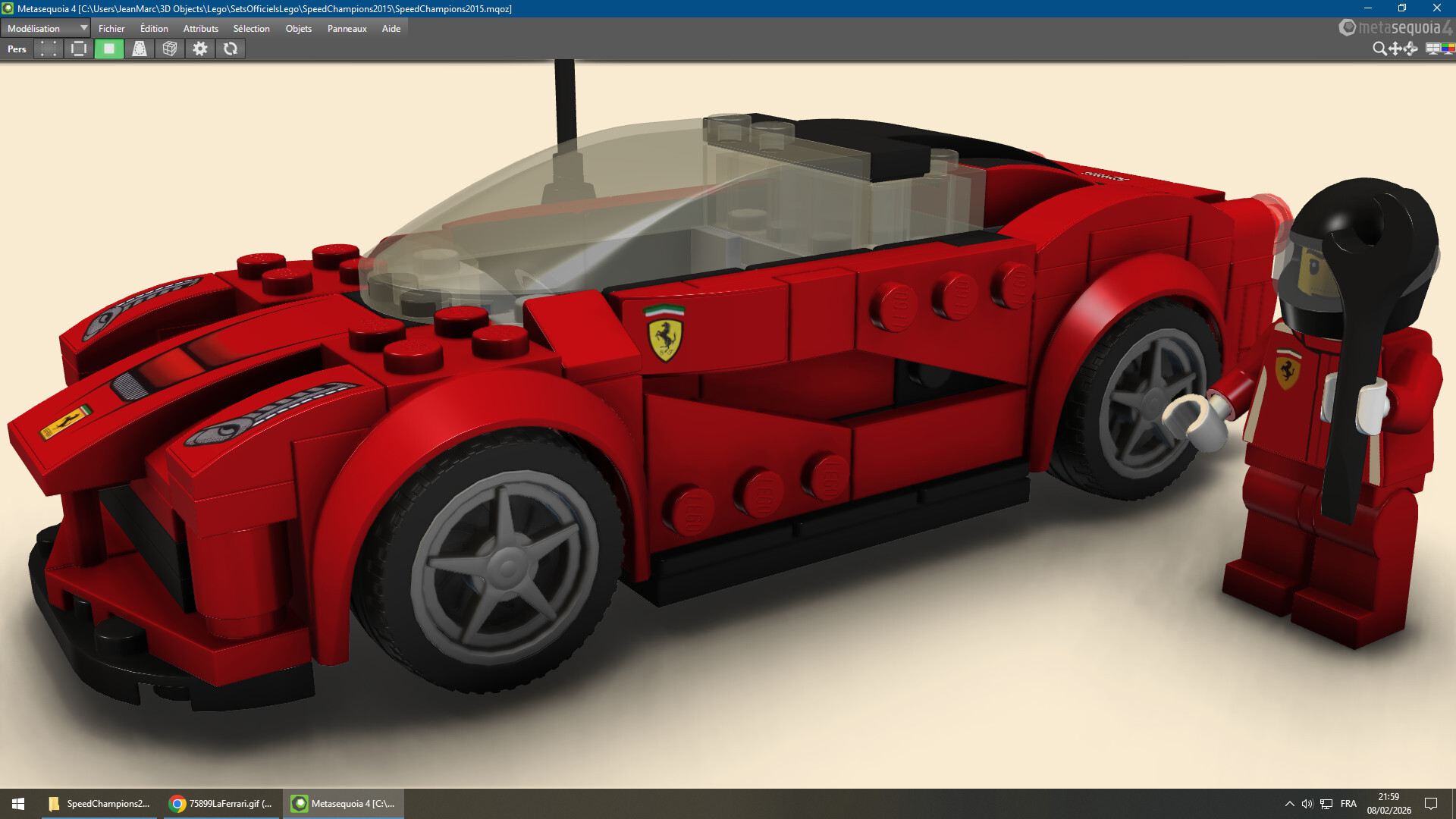Open the Fichier menu
The width and height of the screenshot is (1456, 819).
tap(111, 28)
